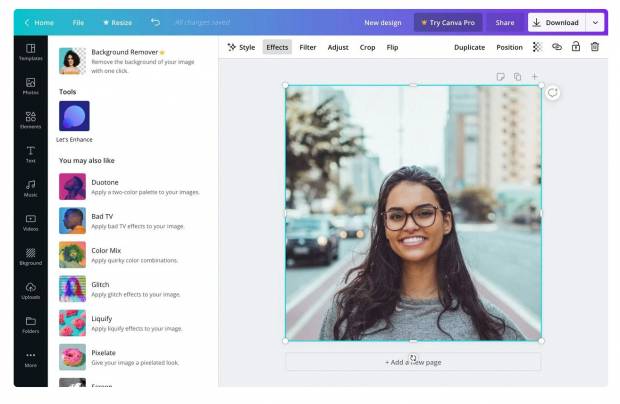The height and width of the screenshot is (404, 620).
Task: Open the Templates sidebar panel
Action: click(30, 52)
